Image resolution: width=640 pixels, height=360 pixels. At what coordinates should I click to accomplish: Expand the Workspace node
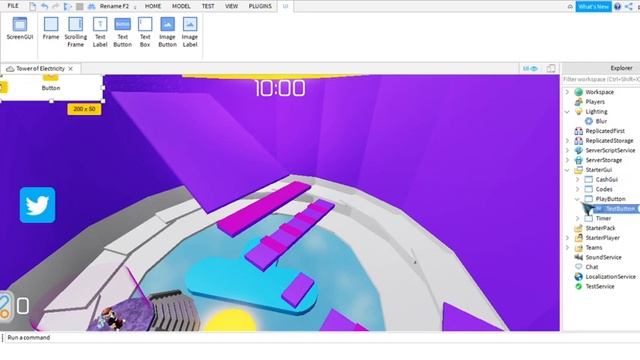(x=567, y=92)
